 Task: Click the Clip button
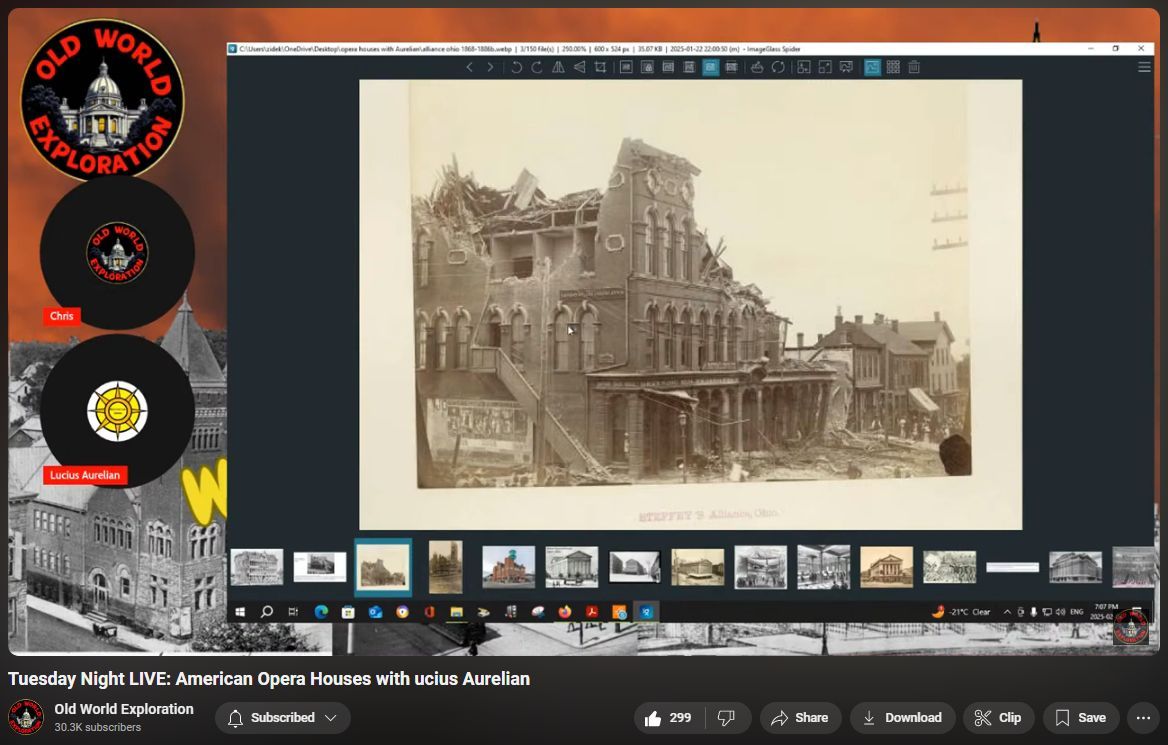tap(998, 718)
